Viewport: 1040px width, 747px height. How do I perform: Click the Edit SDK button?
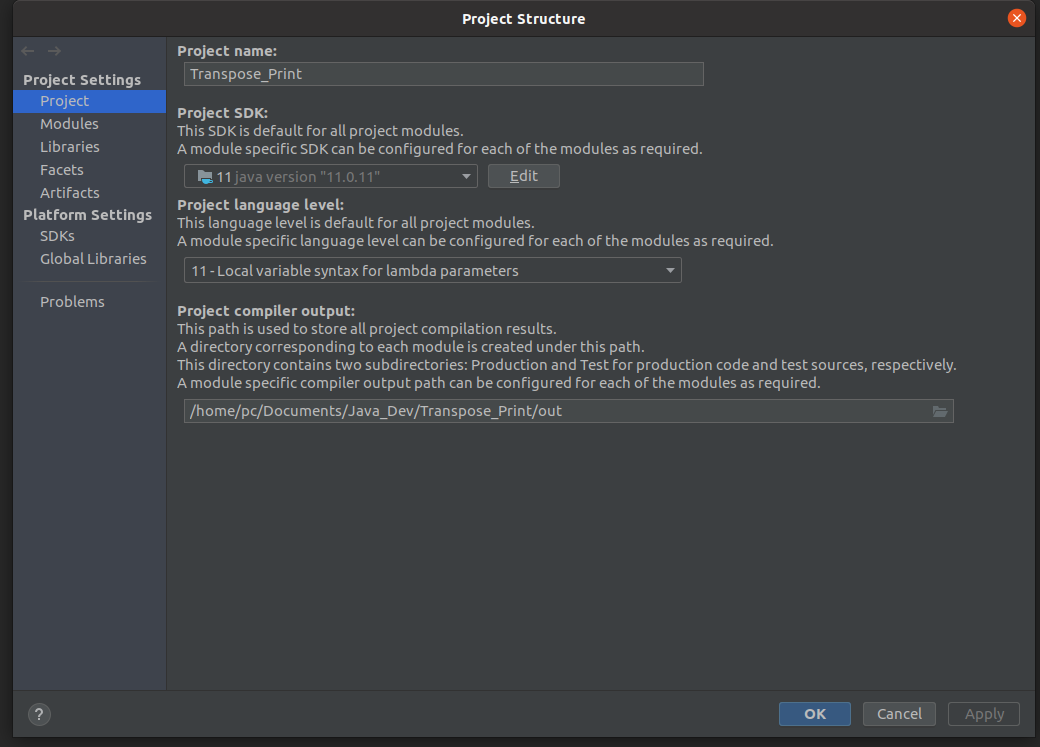click(523, 176)
